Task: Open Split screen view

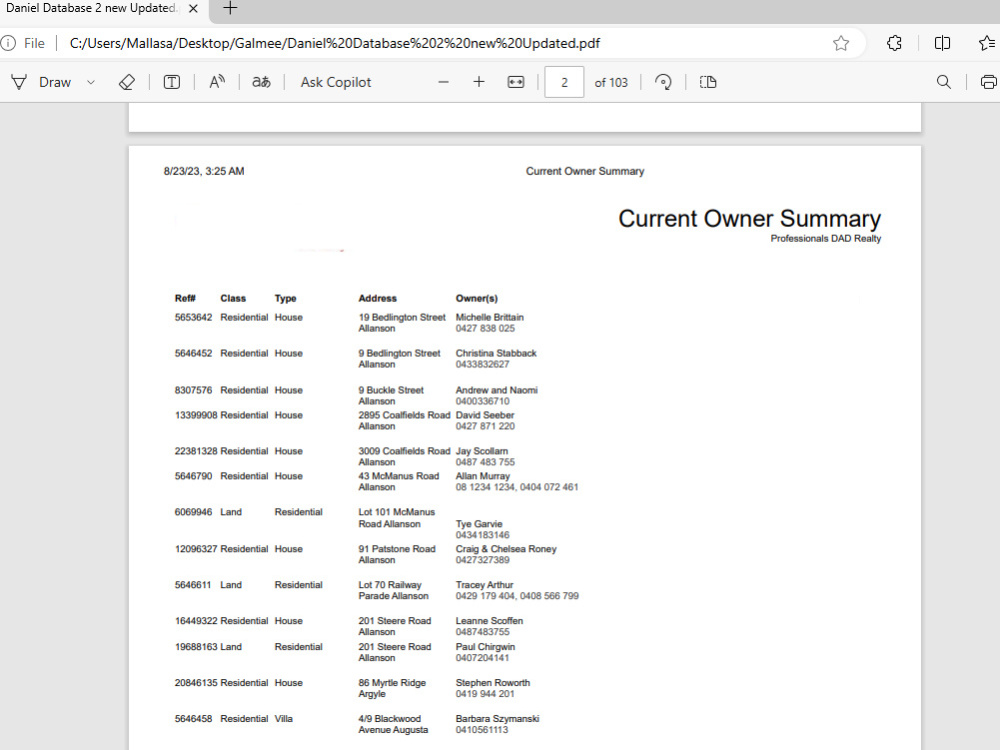Action: tap(942, 43)
